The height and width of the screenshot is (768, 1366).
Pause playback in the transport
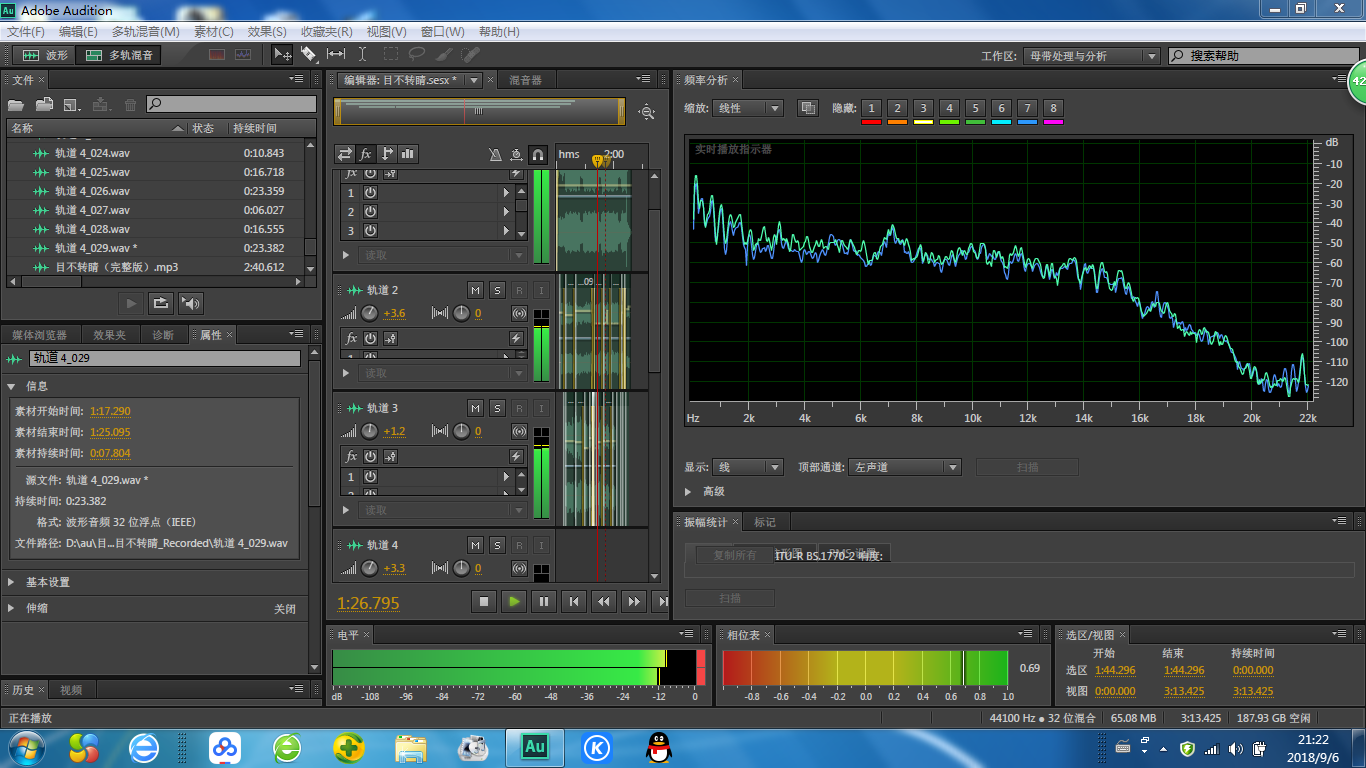click(x=544, y=601)
